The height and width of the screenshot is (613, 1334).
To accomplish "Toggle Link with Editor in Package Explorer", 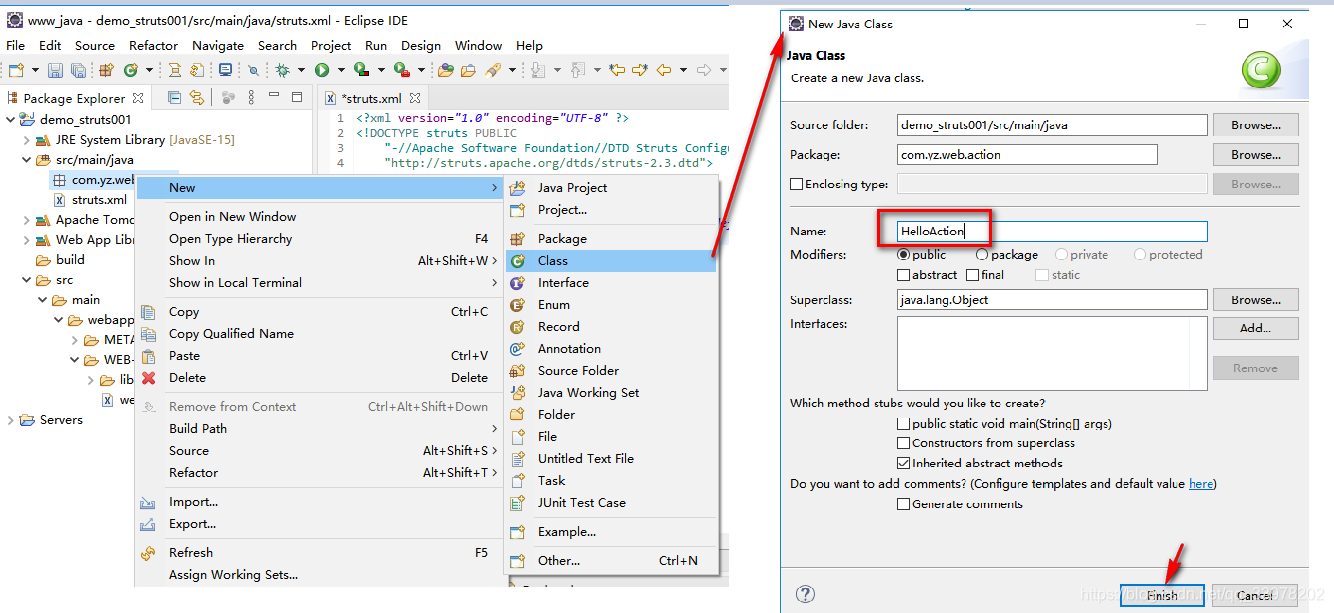I will pos(196,97).
